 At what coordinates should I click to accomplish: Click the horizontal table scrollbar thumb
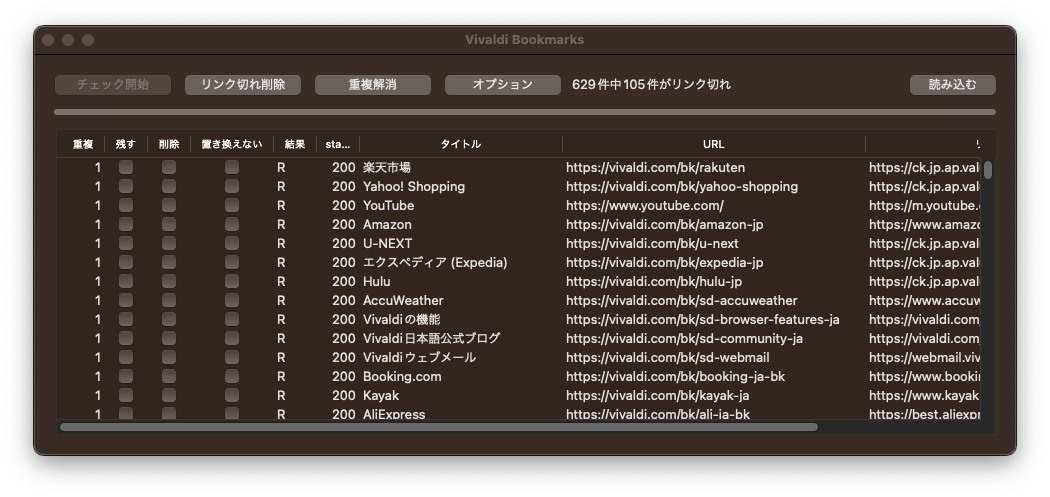click(439, 427)
